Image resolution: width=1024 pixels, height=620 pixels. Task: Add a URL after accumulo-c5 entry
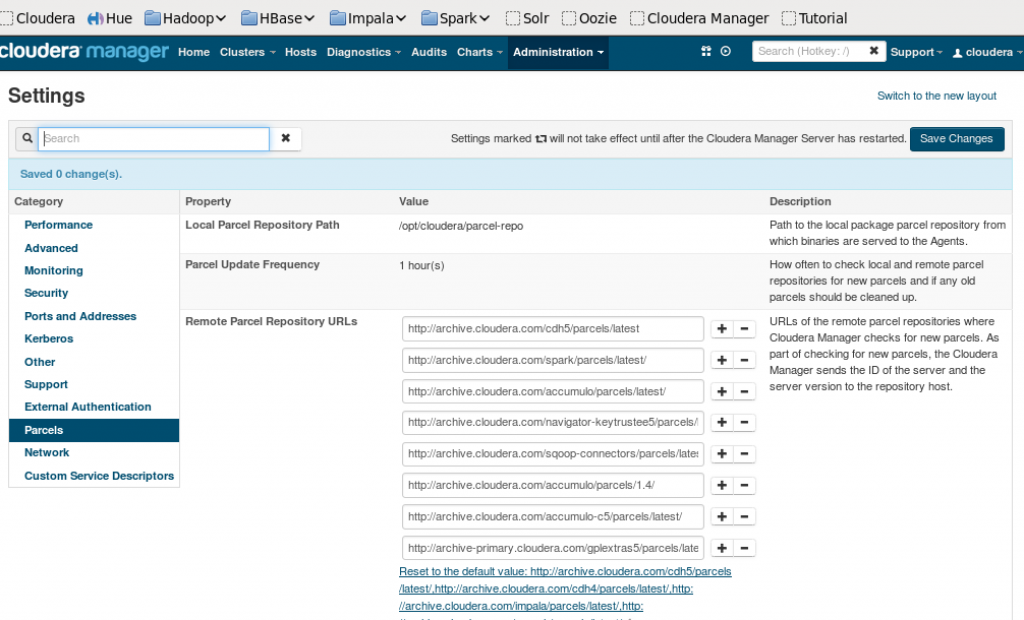pos(722,517)
